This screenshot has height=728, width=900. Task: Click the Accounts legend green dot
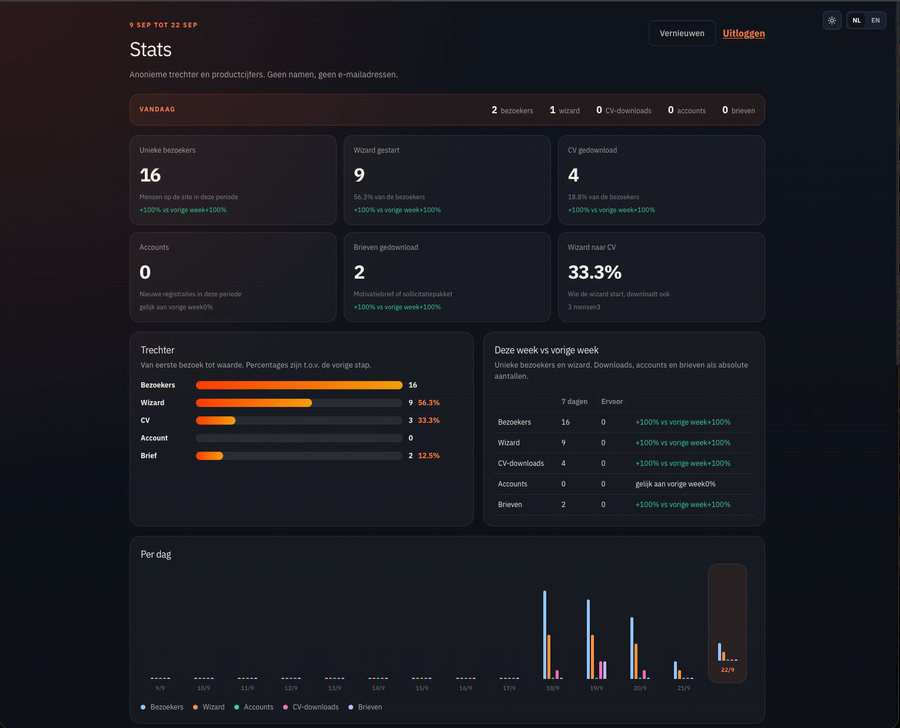coord(236,707)
